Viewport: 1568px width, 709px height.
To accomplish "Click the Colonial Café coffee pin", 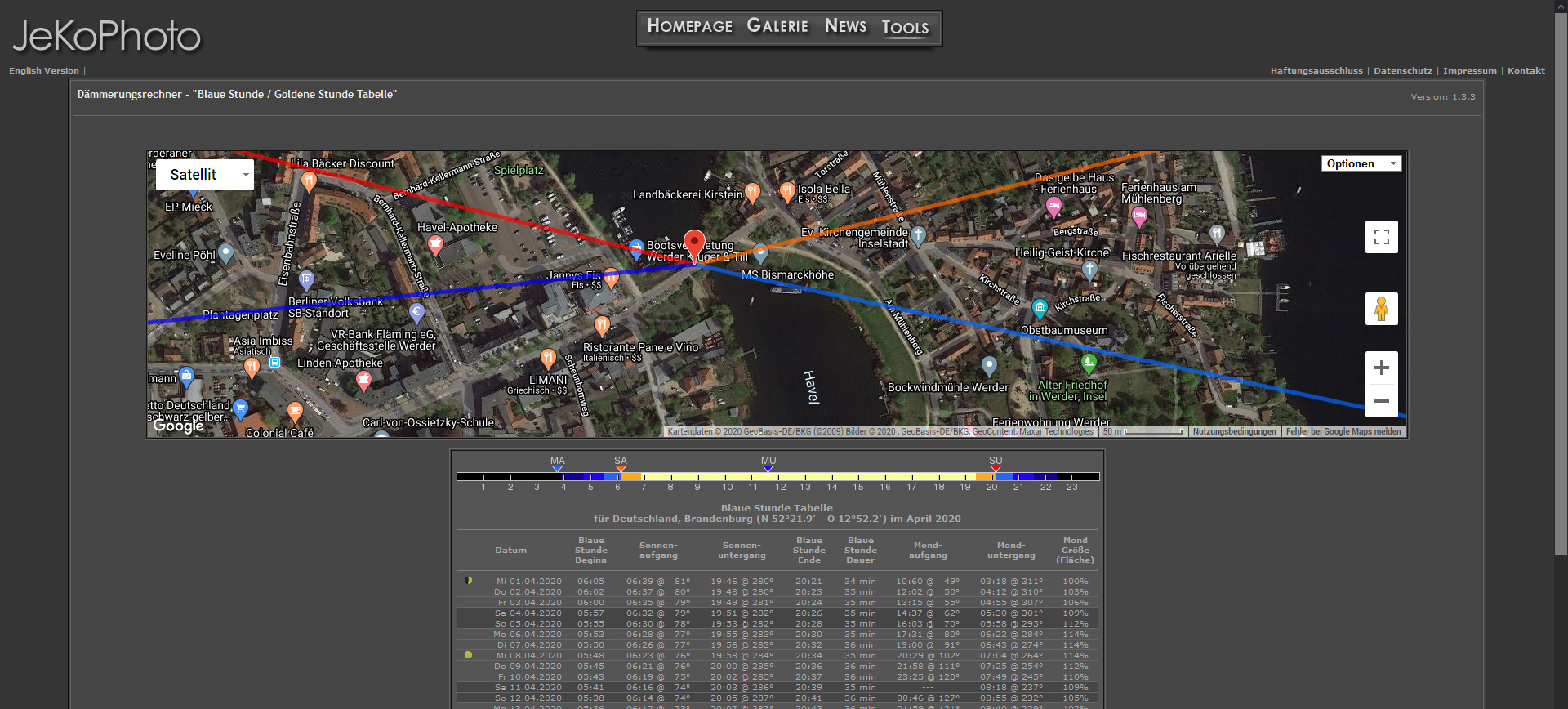I will 295,412.
